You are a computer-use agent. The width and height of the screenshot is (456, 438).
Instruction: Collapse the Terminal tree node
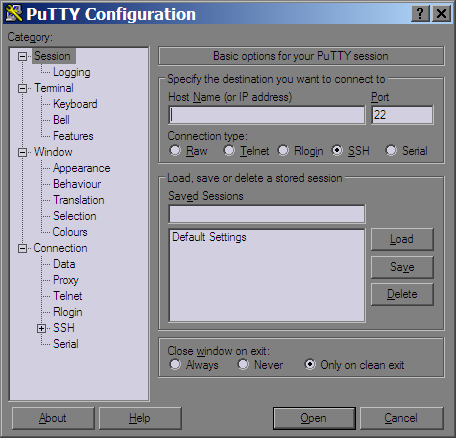click(22, 88)
